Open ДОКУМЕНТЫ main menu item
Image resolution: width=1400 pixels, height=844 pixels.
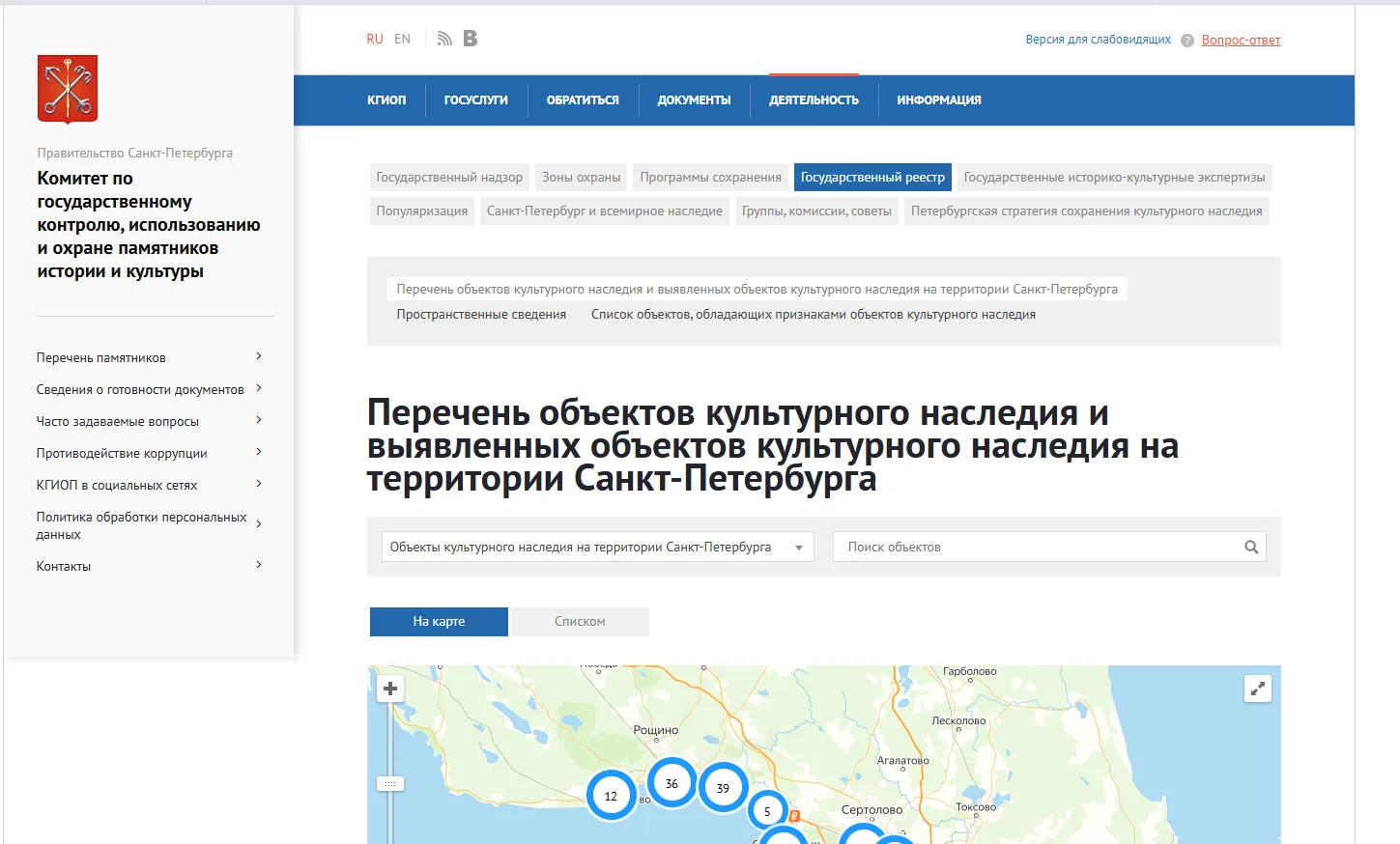[694, 100]
